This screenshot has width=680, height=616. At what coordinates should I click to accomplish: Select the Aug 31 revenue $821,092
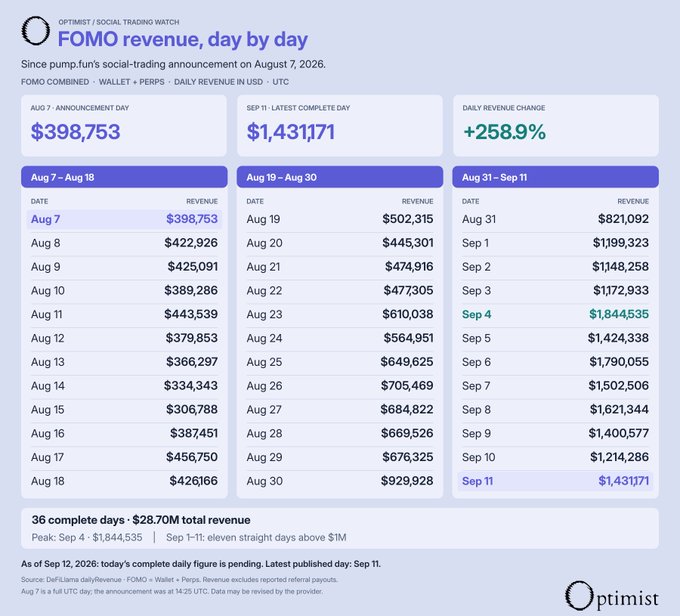click(623, 219)
